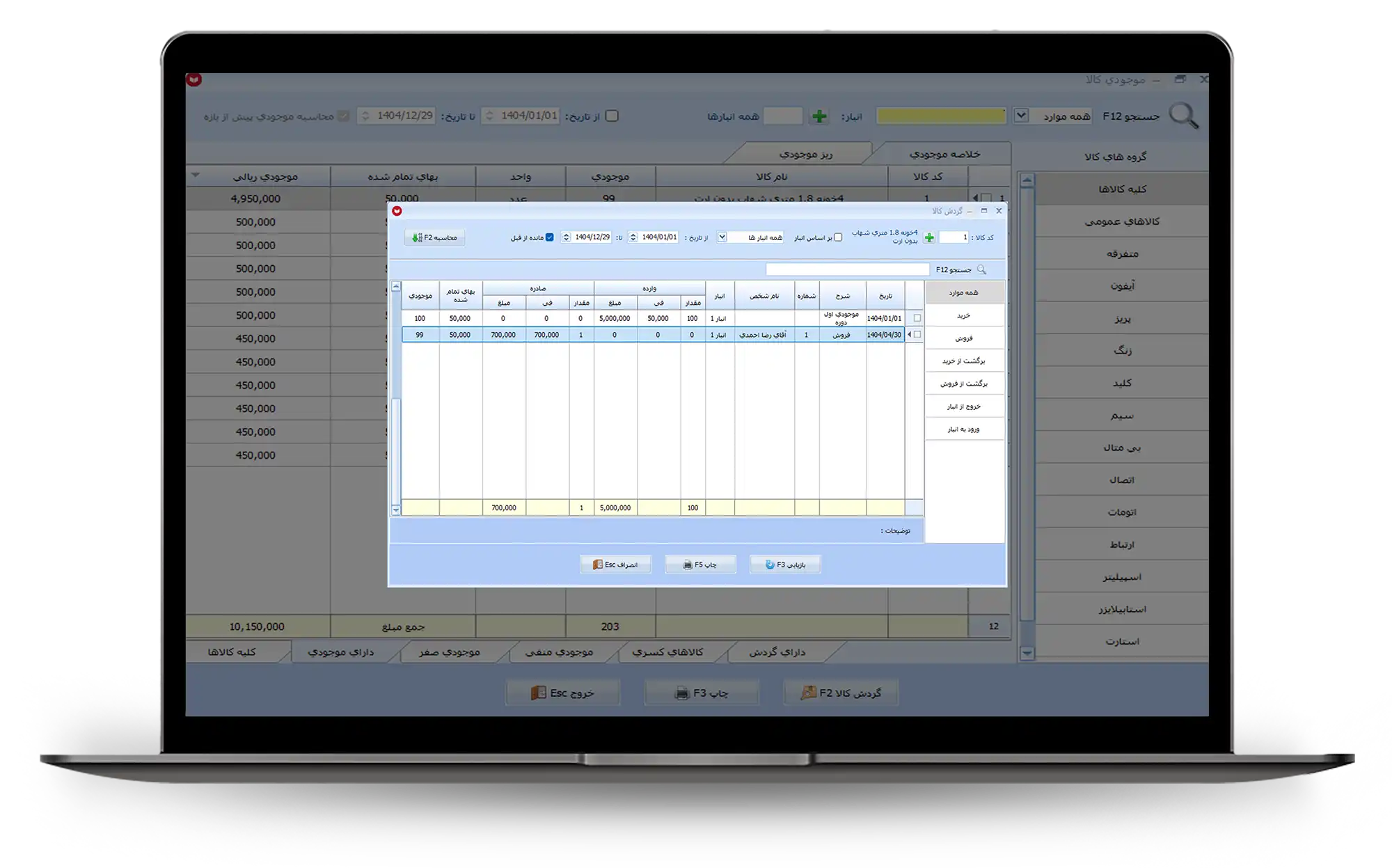Switch to the ریز موجودی tab in the main window

[x=805, y=154]
